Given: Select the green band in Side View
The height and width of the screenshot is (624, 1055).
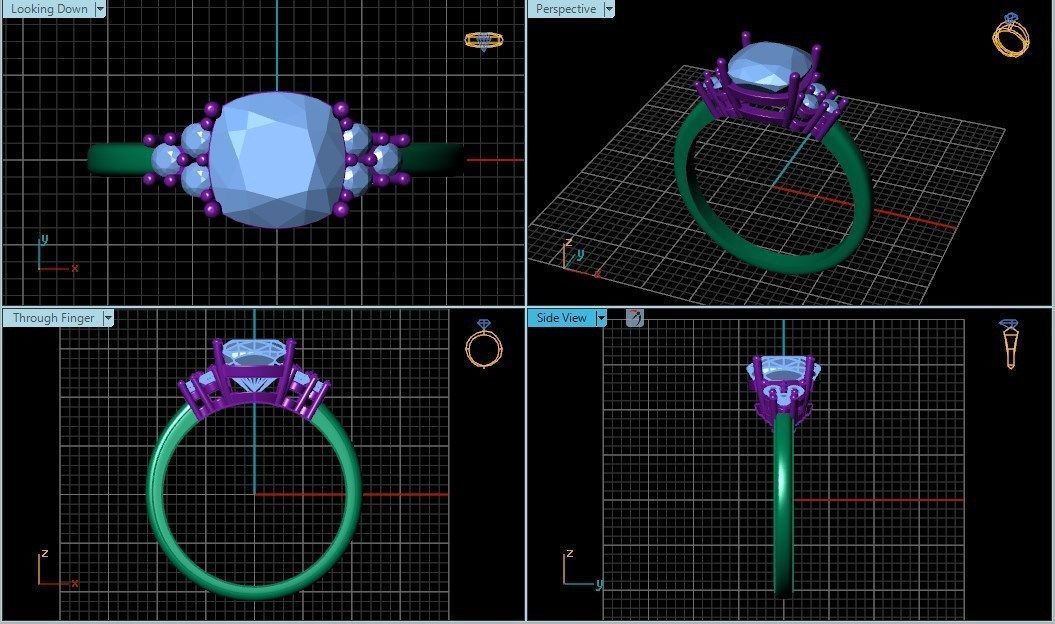Looking at the screenshot, I should click(783, 505).
